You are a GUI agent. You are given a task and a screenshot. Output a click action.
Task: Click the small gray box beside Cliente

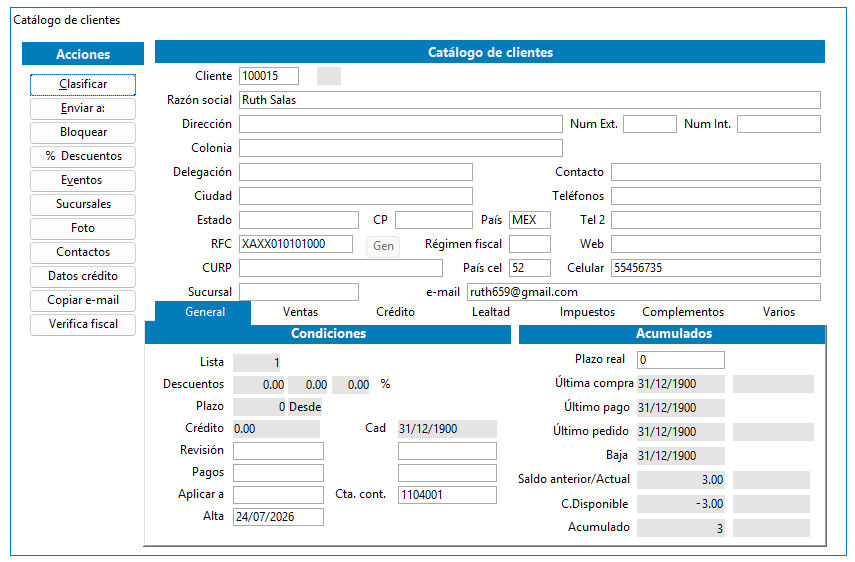329,76
